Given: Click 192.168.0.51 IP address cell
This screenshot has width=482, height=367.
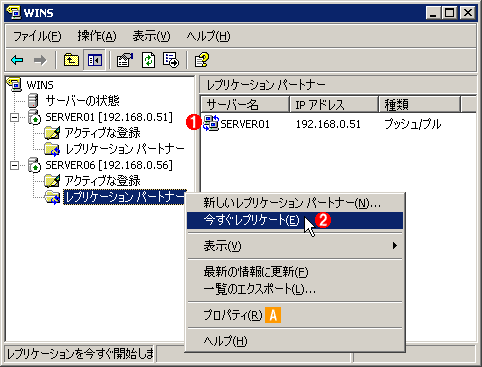Looking at the screenshot, I should (328, 124).
